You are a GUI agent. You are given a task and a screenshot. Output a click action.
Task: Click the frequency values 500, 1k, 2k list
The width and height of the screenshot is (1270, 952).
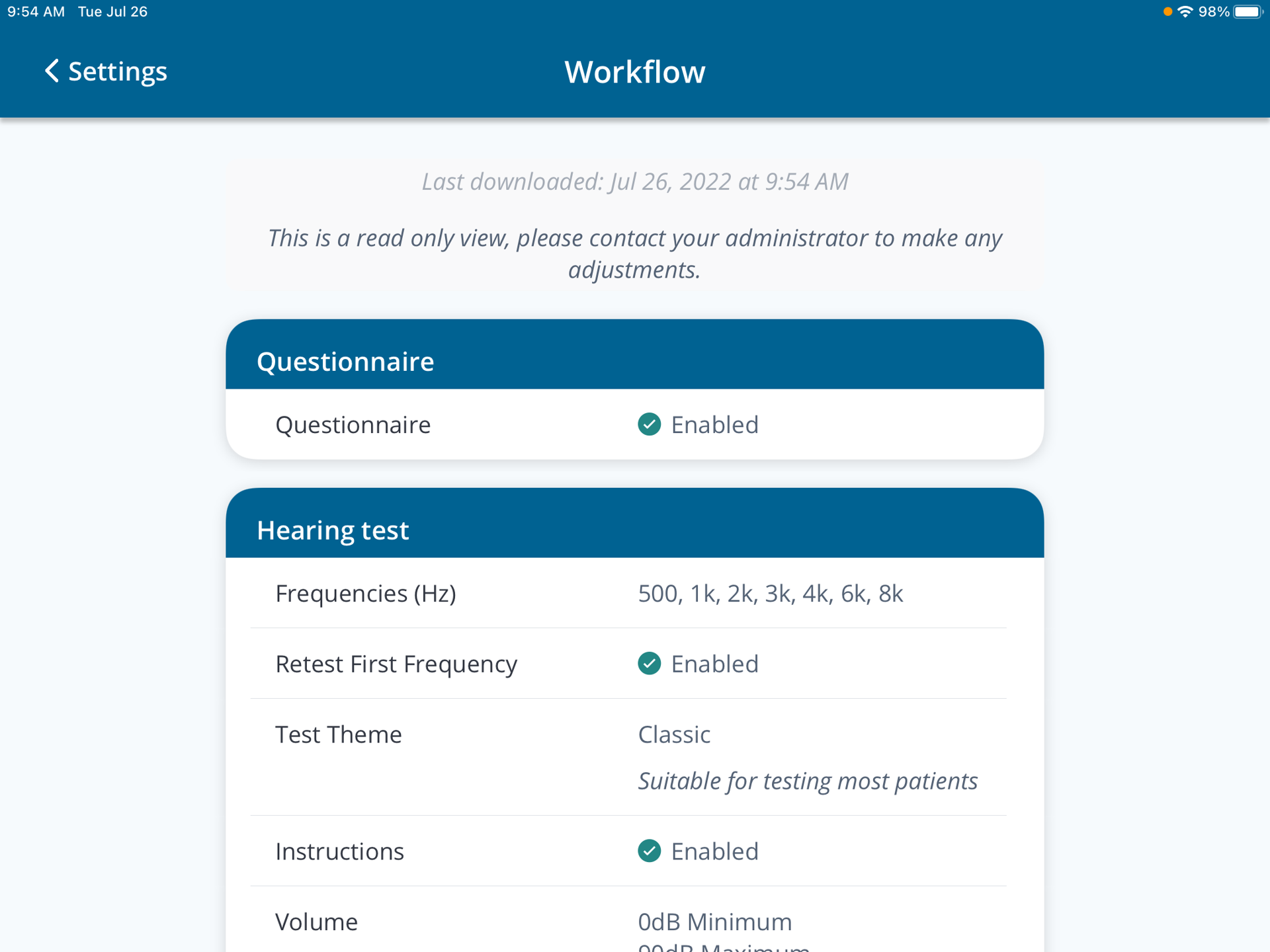(x=771, y=593)
